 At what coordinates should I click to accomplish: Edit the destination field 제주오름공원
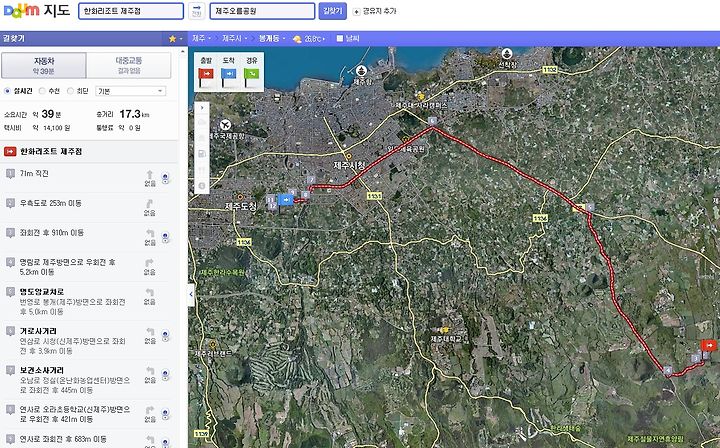point(262,11)
